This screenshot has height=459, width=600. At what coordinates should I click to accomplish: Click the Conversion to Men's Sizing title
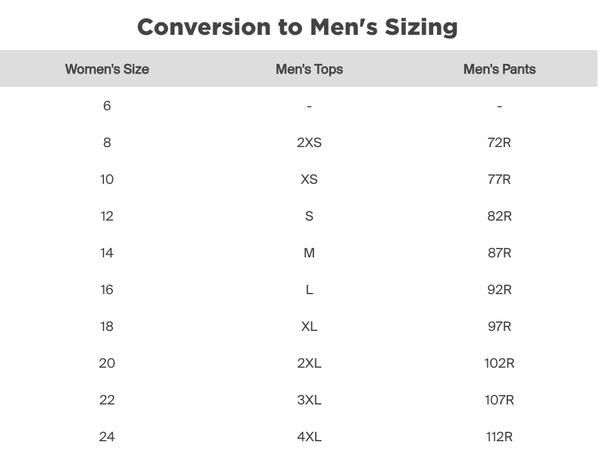click(x=297, y=28)
